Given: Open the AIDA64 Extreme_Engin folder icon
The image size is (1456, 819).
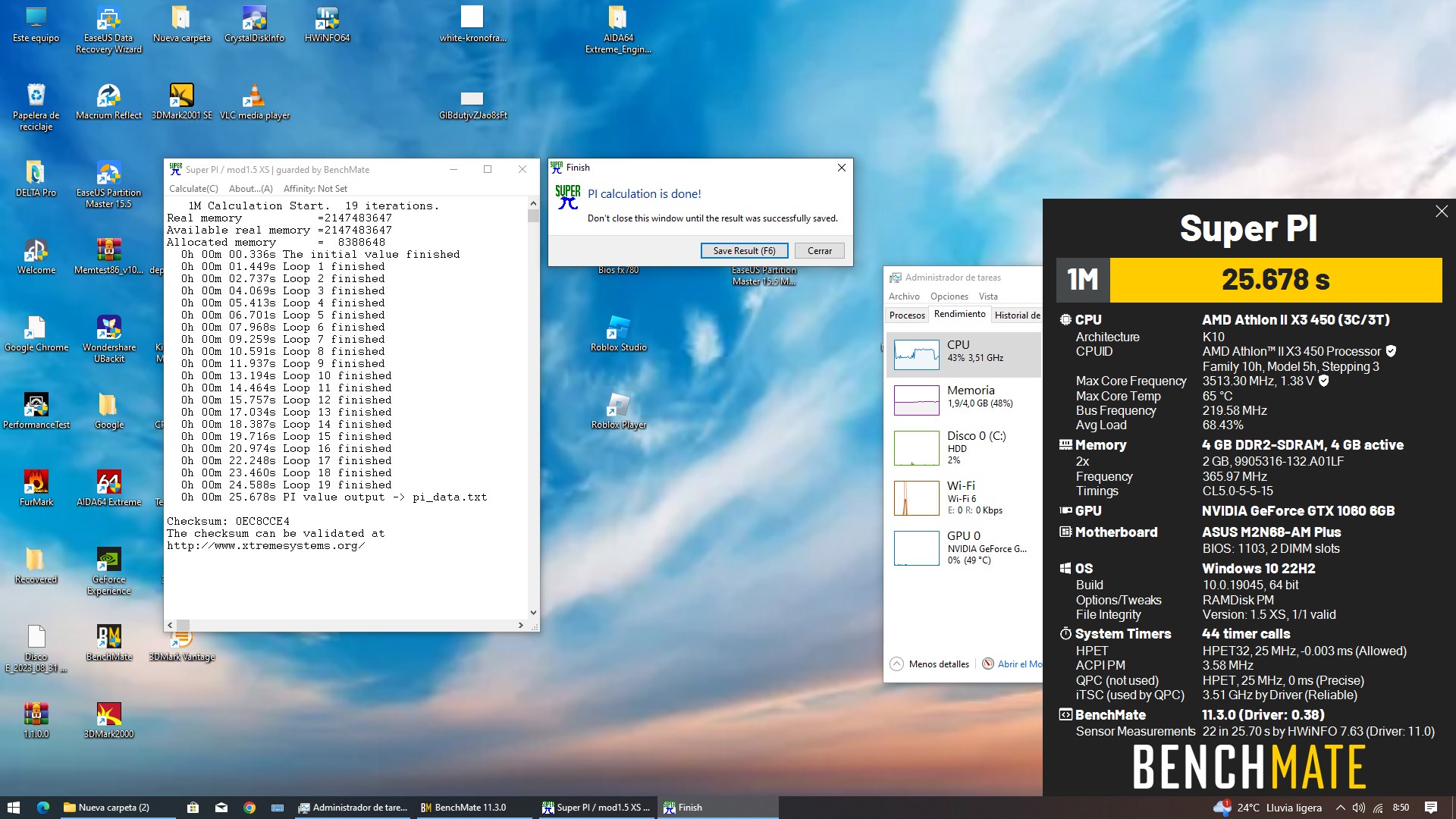Looking at the screenshot, I should coord(618,30).
